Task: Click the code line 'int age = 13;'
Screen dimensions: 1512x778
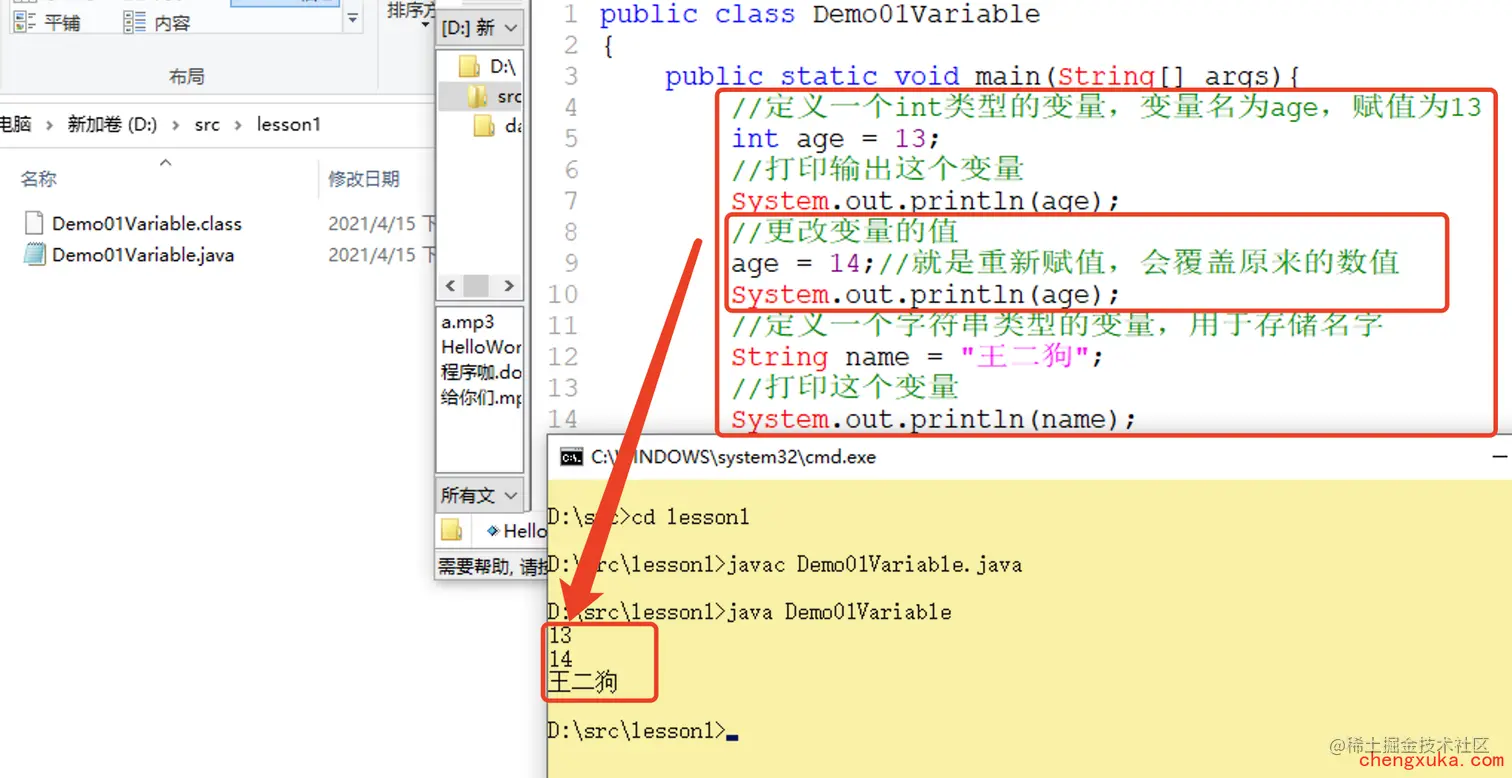Action: click(x=836, y=138)
